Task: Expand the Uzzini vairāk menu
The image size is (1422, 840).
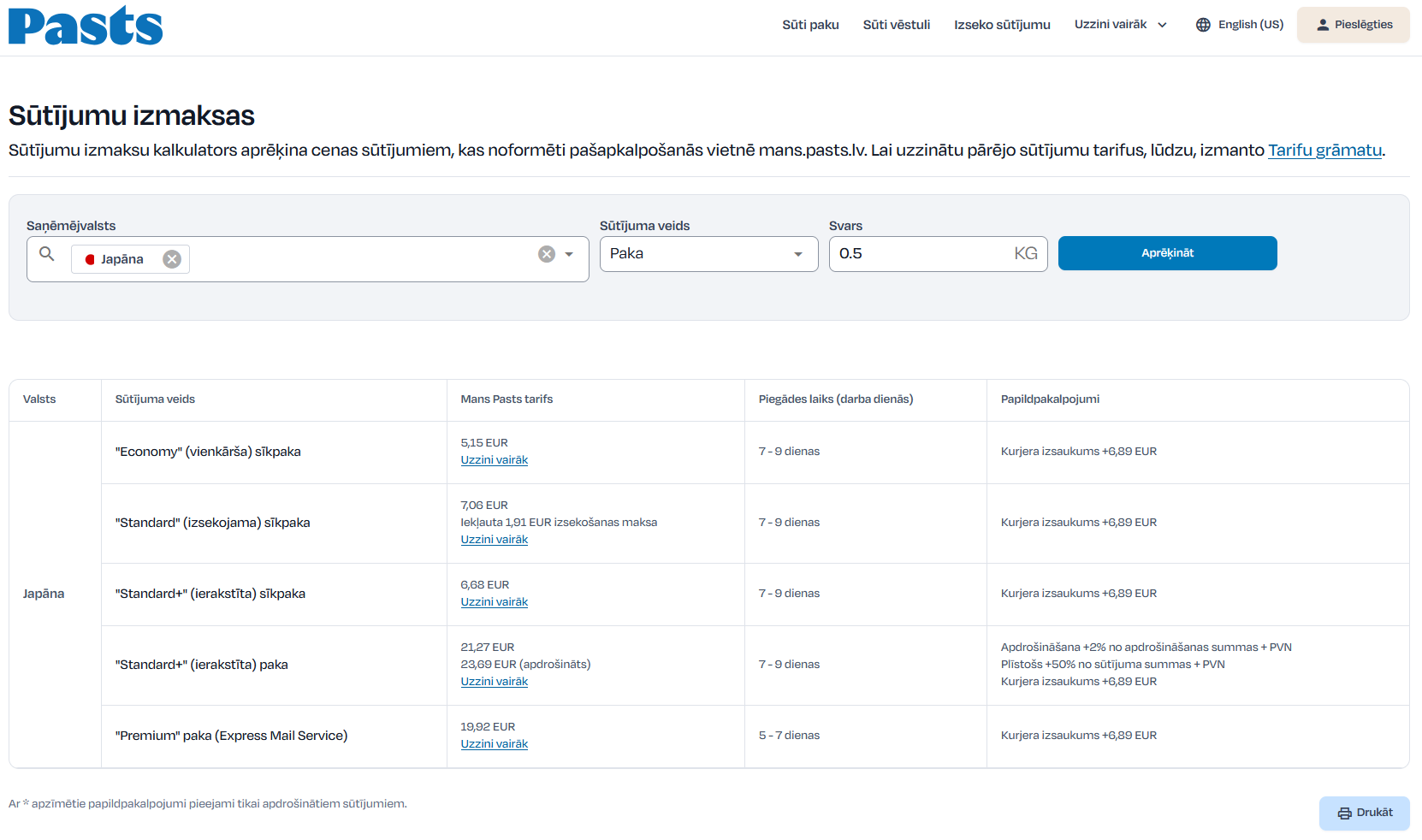Action: tap(1120, 25)
